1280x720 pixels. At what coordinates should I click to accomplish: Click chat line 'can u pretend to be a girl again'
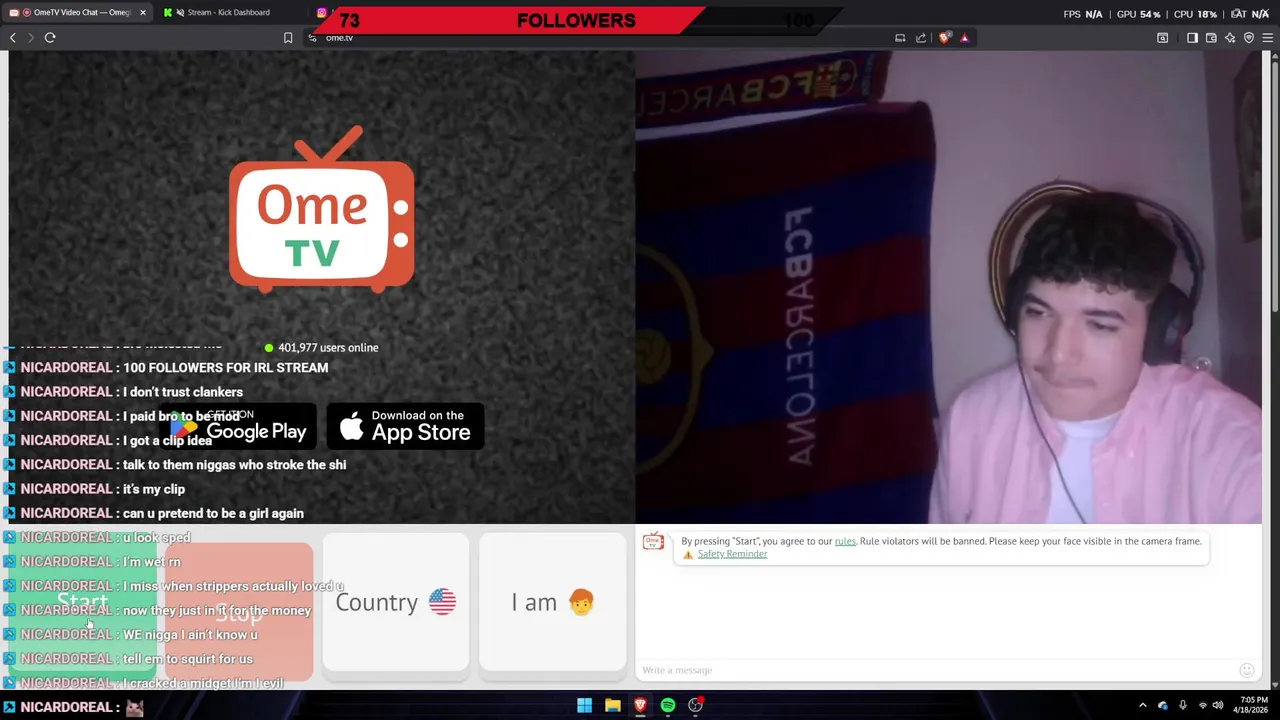pos(213,513)
